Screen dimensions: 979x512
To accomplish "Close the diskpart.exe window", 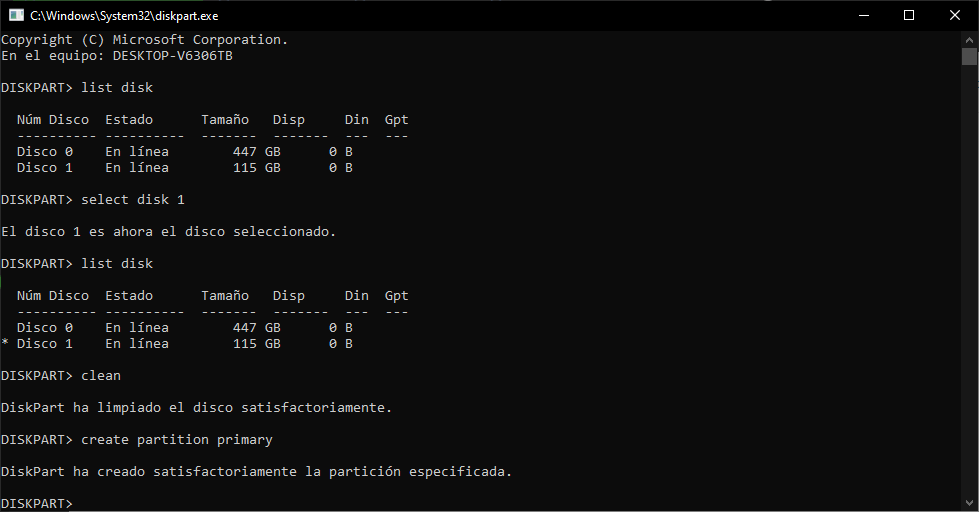I will (955, 15).
